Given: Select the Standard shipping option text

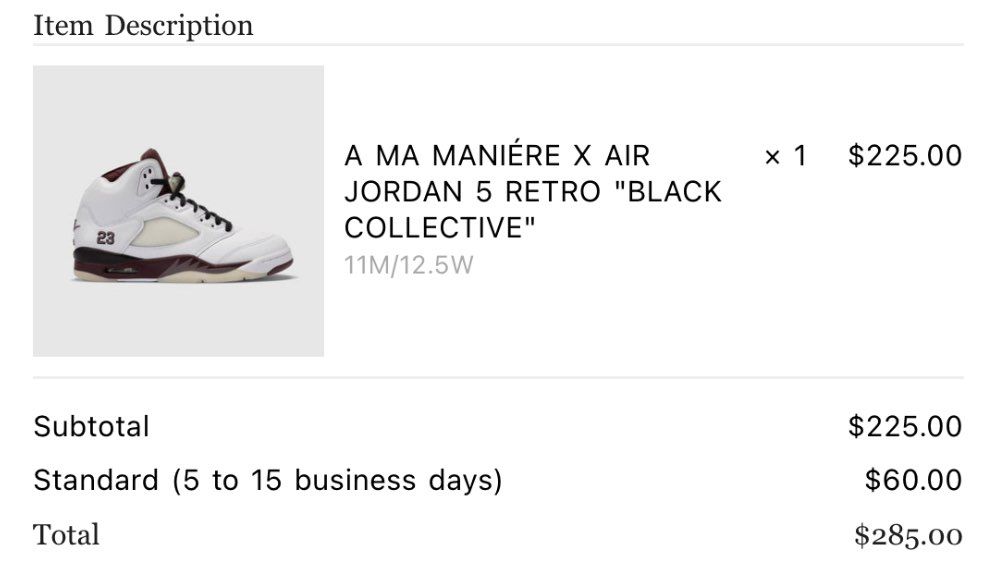Looking at the screenshot, I should (x=268, y=480).
